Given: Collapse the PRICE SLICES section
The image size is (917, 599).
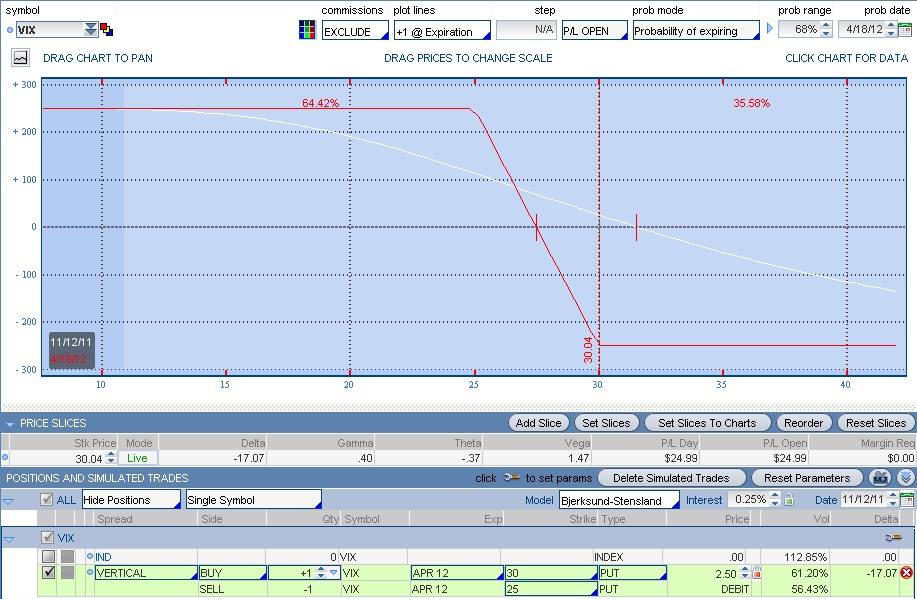Looking at the screenshot, I should coord(9,424).
